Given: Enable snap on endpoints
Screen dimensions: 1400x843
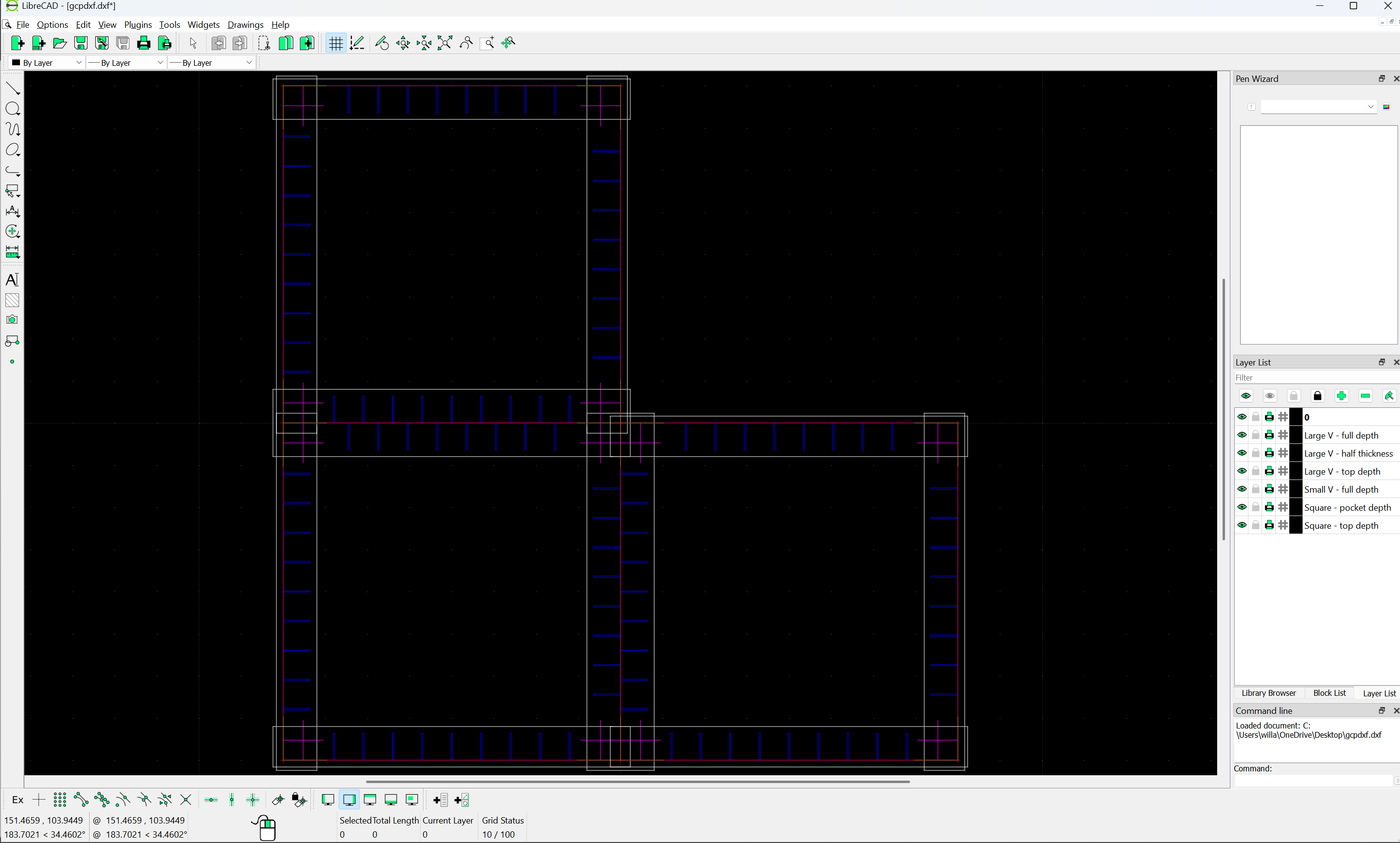Looking at the screenshot, I should point(81,800).
